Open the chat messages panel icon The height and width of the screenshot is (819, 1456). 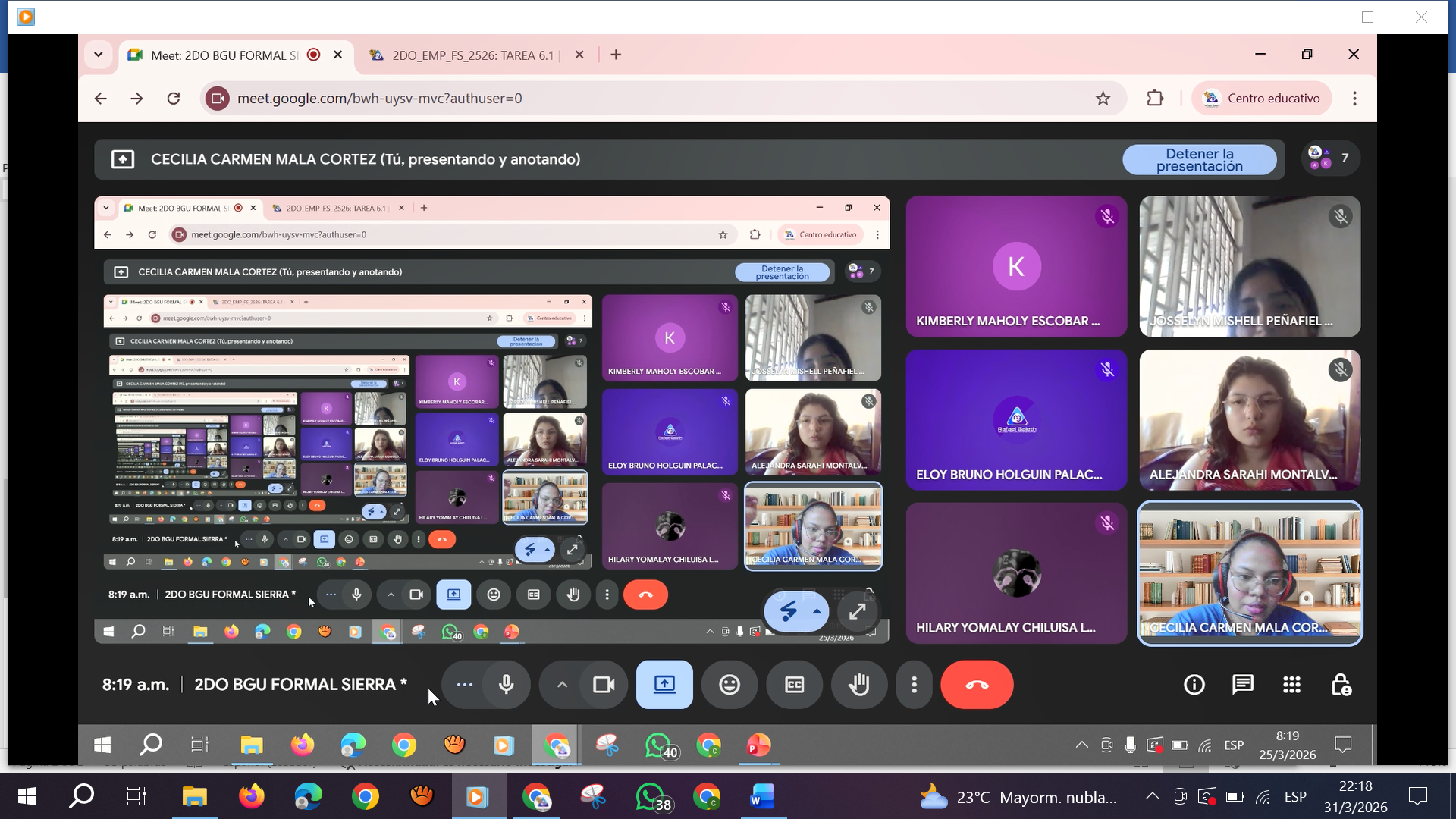[x=1242, y=685]
